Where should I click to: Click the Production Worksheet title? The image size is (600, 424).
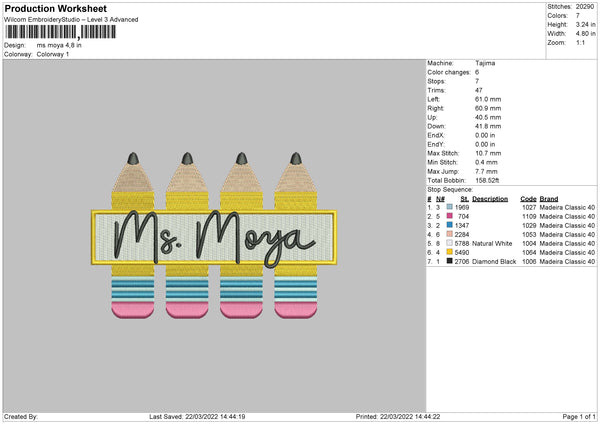(55, 8)
